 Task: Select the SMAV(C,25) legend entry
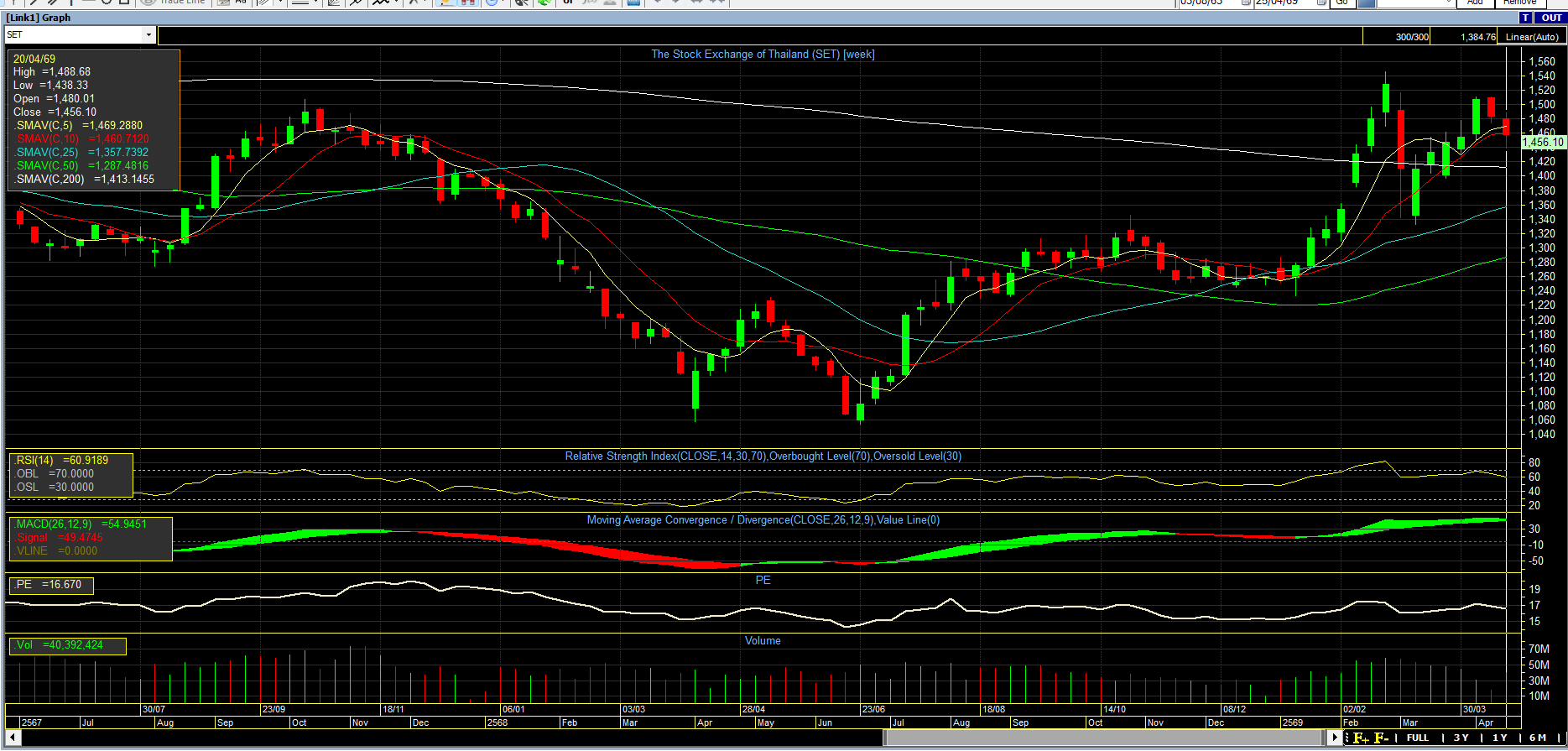click(x=81, y=153)
